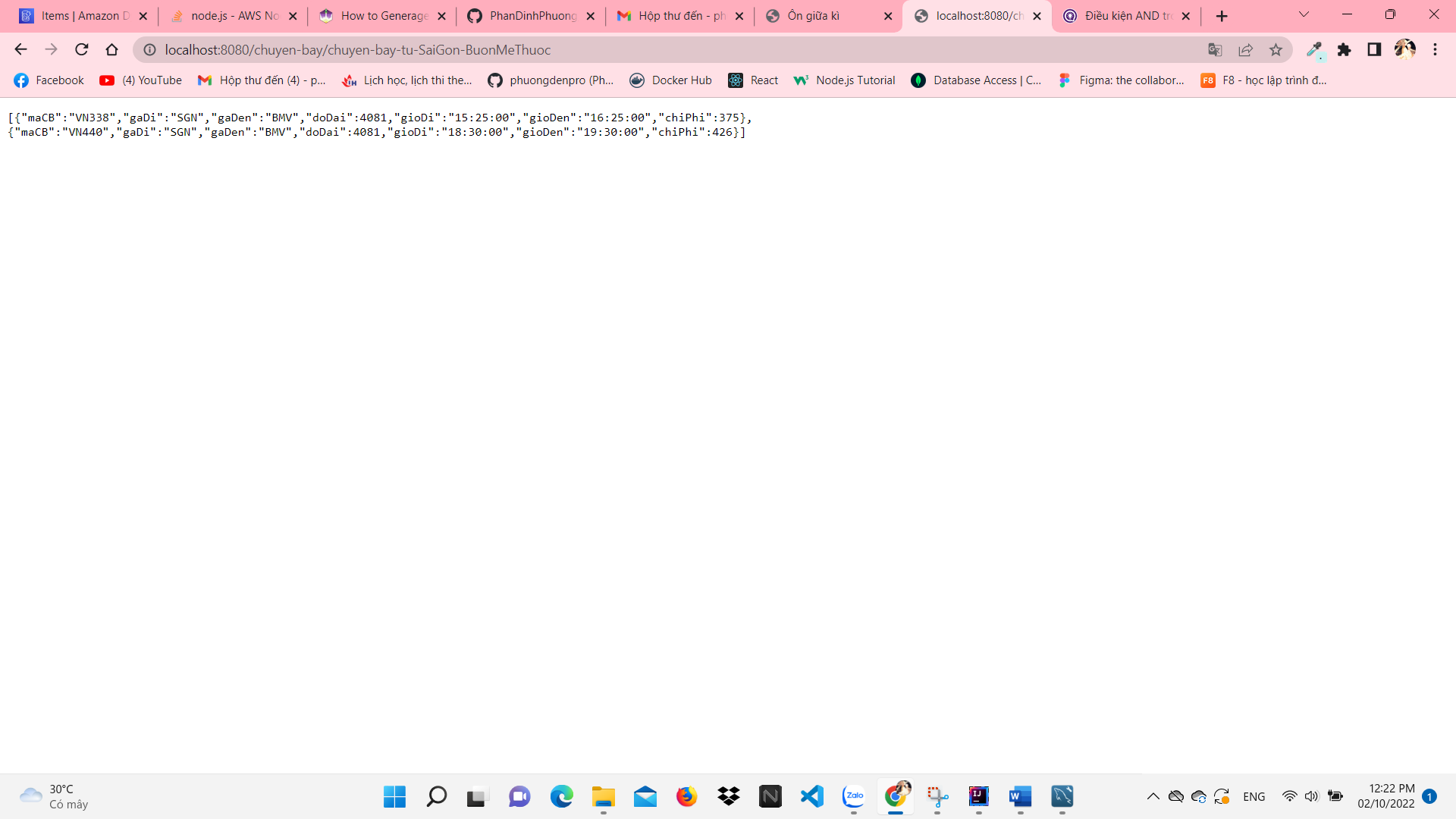Open the volume control in system tray
Viewport: 1456px width, 819px height.
1311,796
